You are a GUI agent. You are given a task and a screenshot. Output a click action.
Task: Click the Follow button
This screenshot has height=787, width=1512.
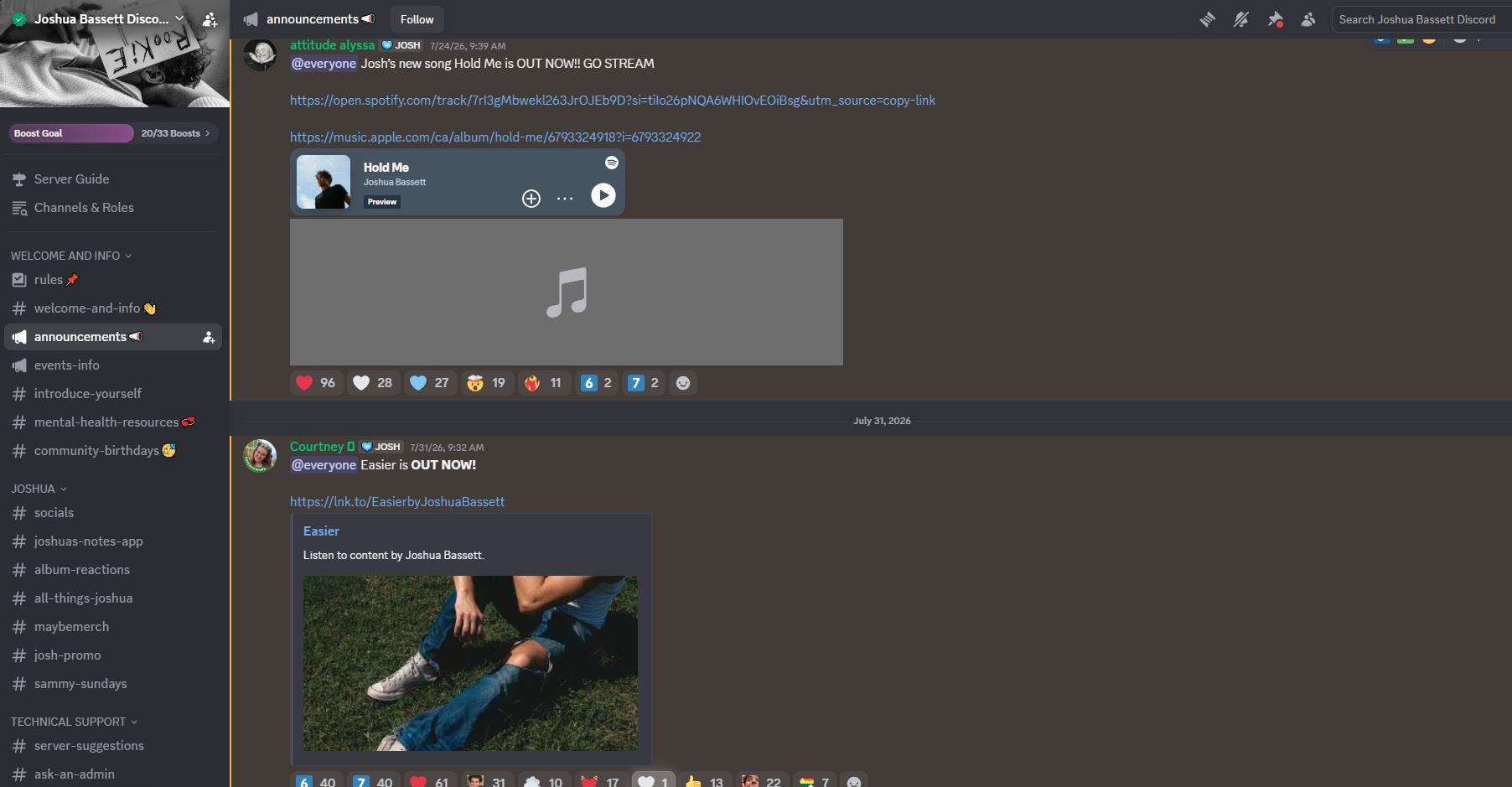pos(417,19)
